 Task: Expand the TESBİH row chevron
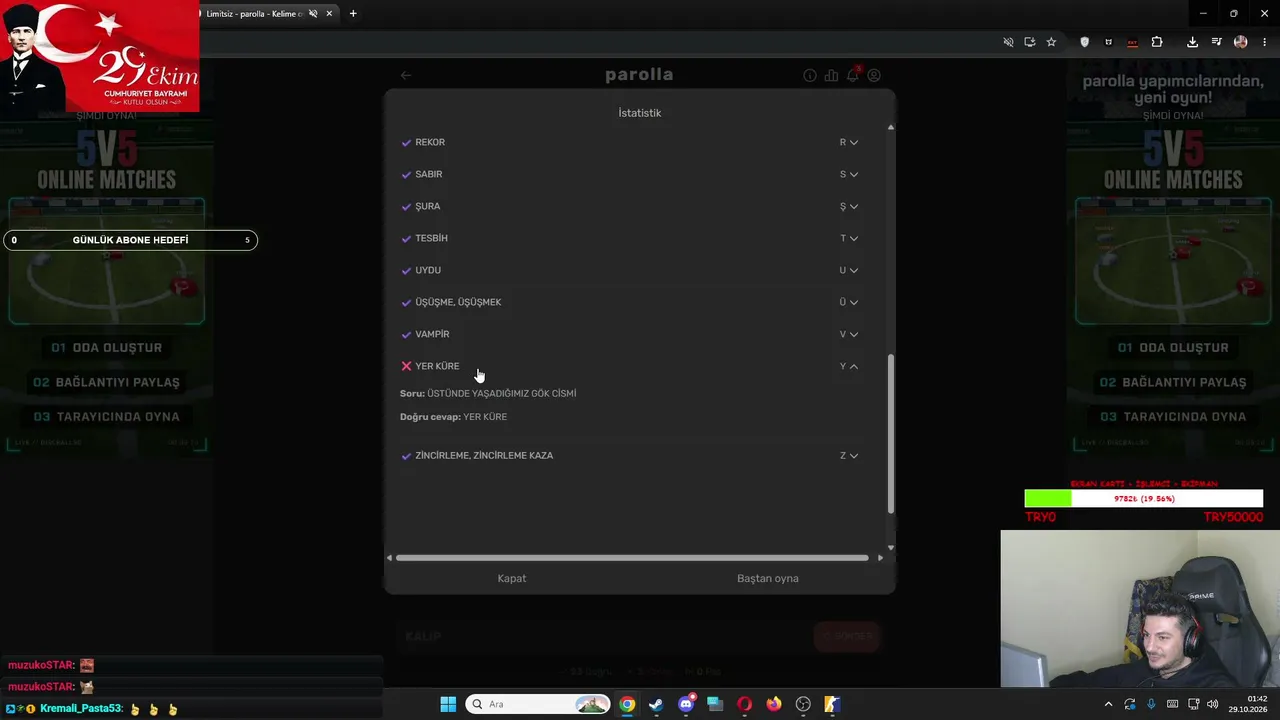[x=853, y=238]
